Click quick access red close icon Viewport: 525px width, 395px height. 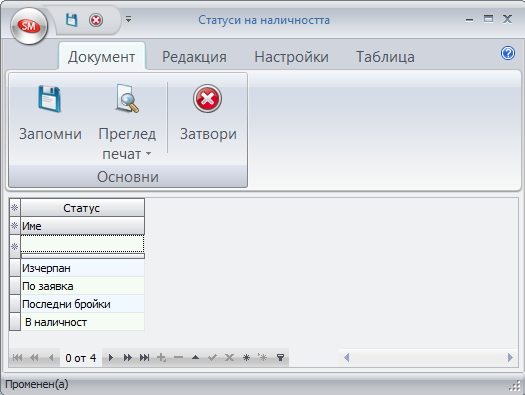tap(96, 20)
